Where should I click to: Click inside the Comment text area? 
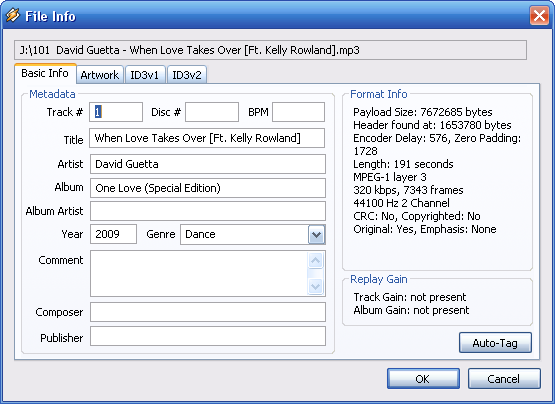[x=199, y=273]
